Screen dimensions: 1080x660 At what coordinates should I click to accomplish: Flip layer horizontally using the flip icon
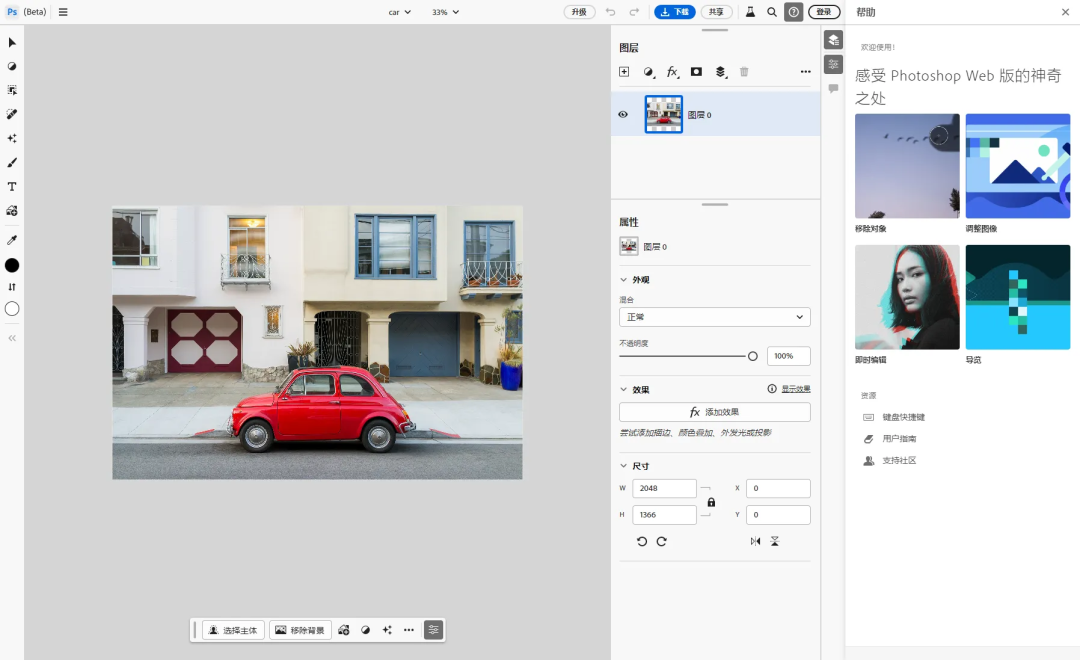click(755, 541)
